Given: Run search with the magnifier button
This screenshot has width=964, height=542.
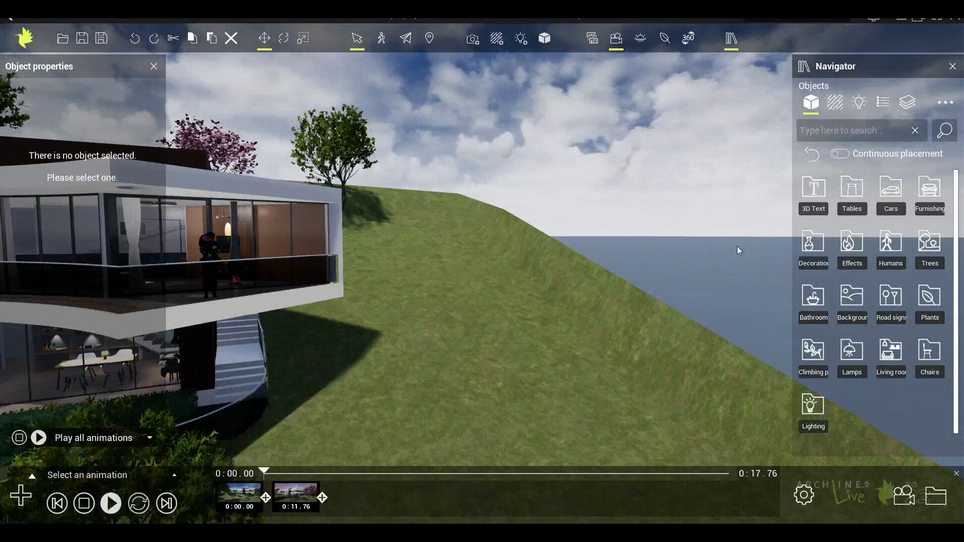Looking at the screenshot, I should click(944, 130).
